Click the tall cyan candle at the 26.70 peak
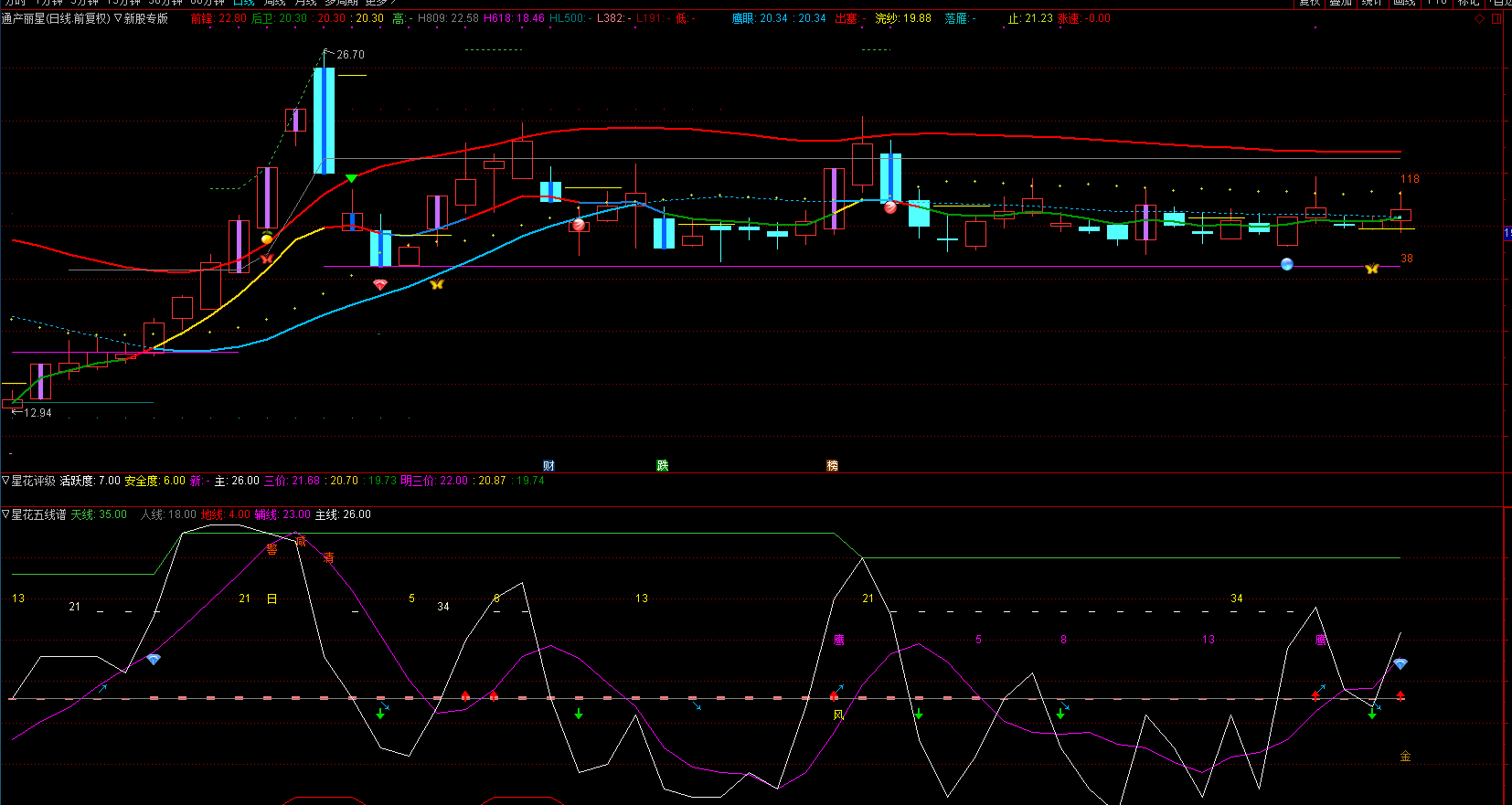The image size is (1512, 805). tap(324, 120)
